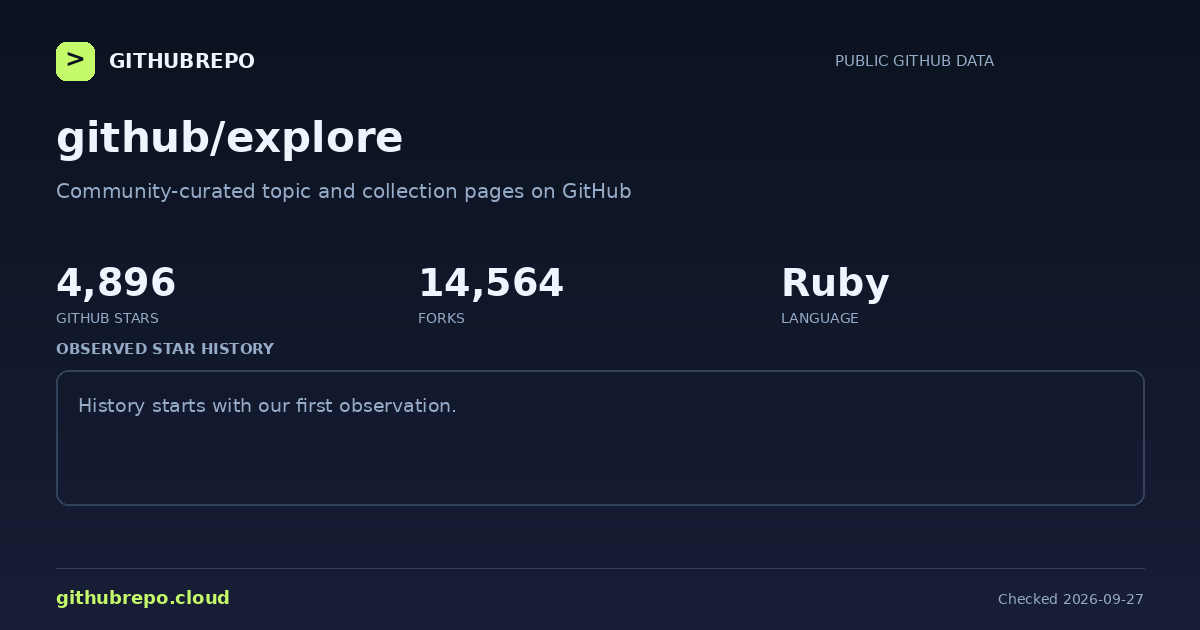
Task: Click the 14,564 forks number
Action: point(491,283)
